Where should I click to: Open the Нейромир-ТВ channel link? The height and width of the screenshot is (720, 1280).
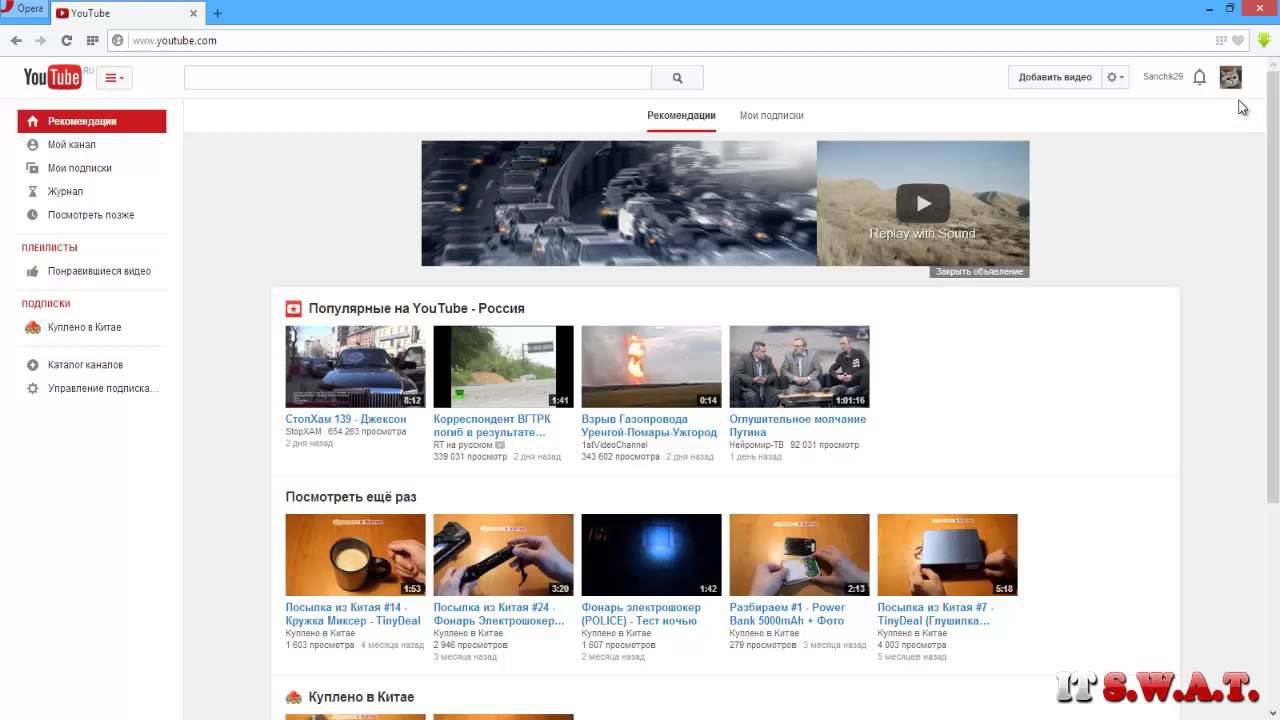pos(757,445)
